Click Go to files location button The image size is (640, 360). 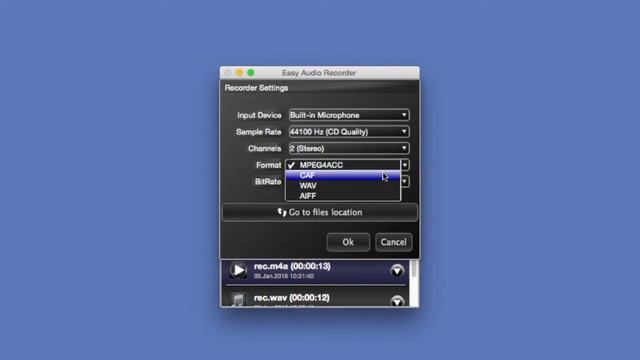tap(320, 212)
